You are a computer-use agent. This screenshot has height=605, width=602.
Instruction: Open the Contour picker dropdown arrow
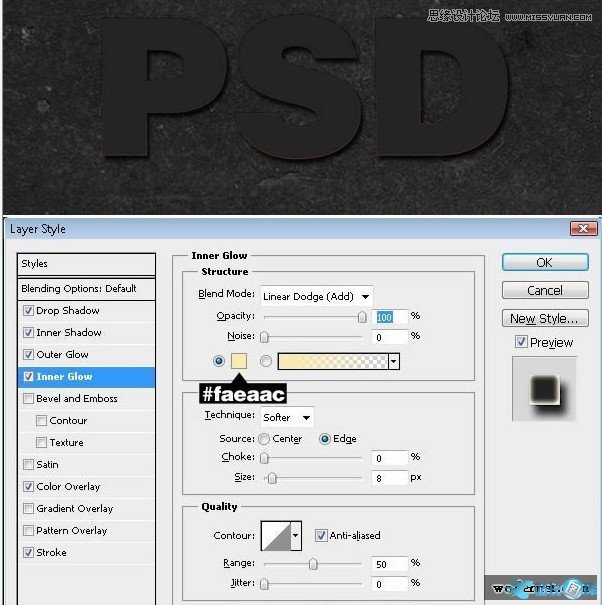click(x=295, y=536)
